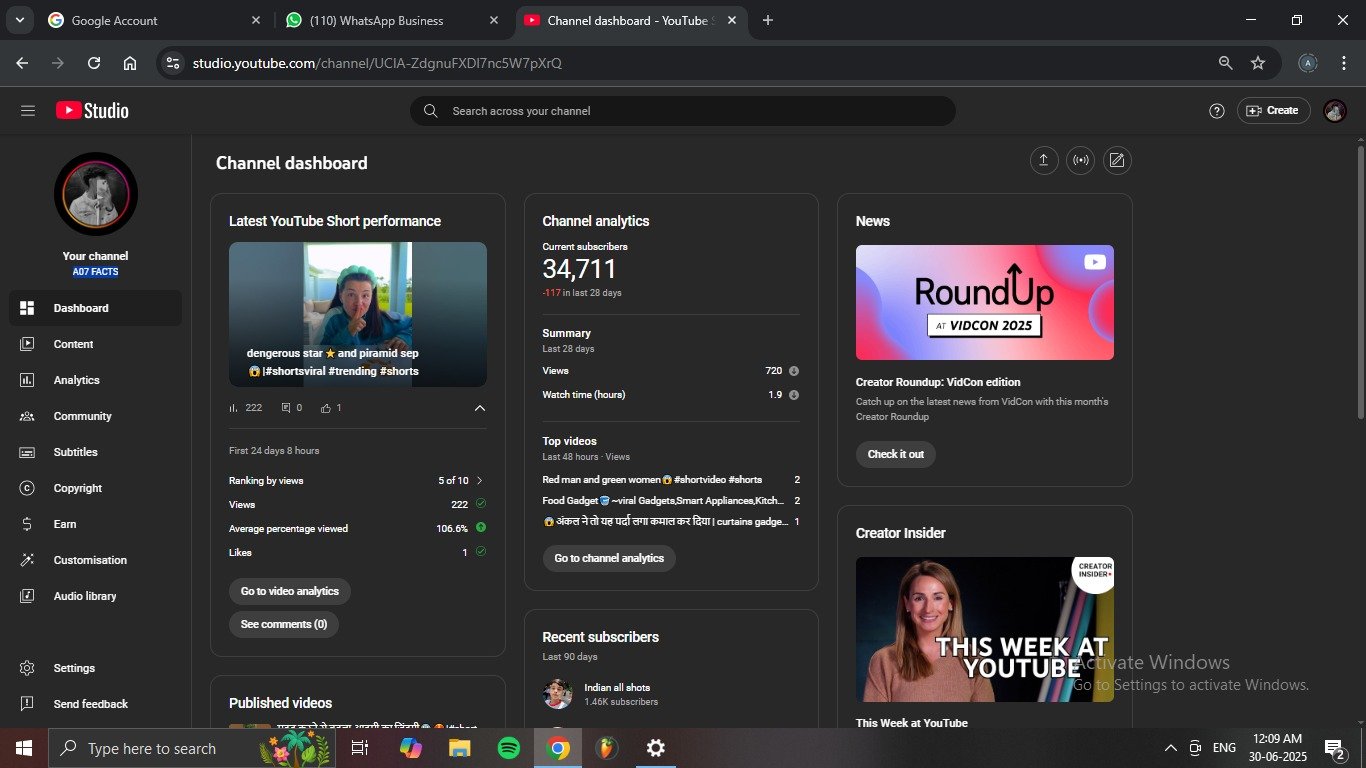1366x768 pixels.
Task: Click Send feedback in sidebar
Action: pyautogui.click(x=95, y=704)
